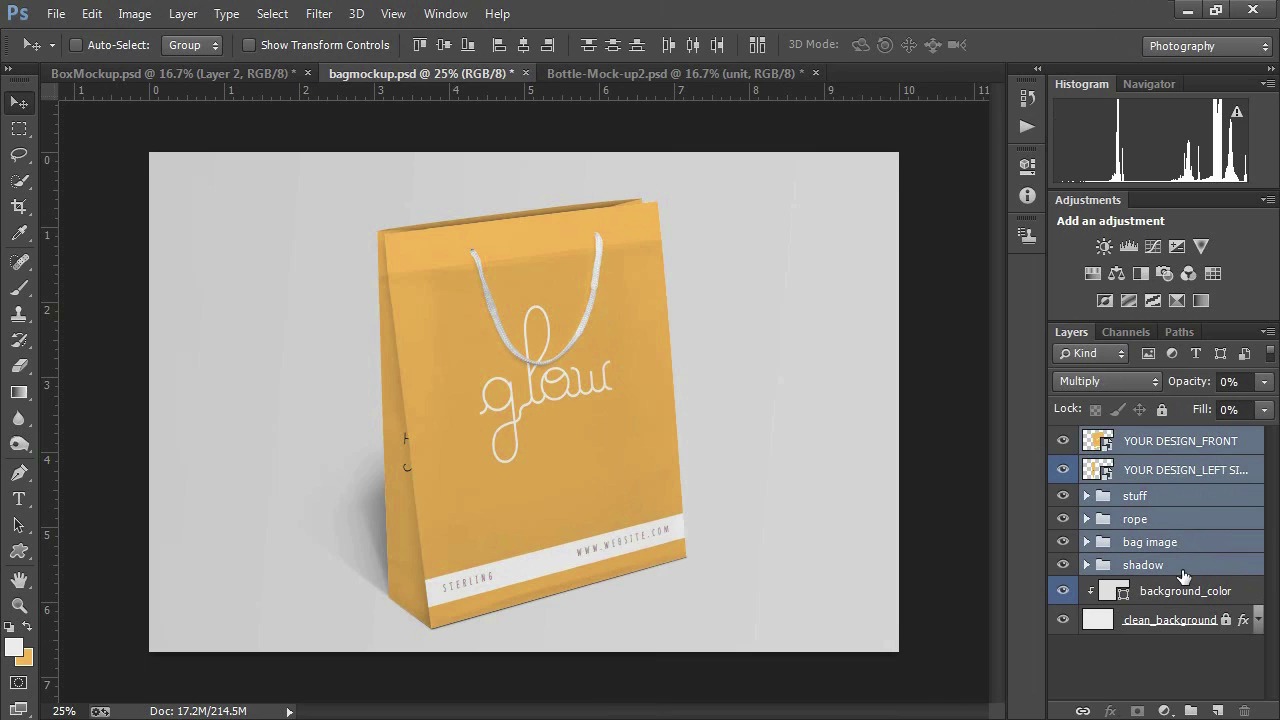The width and height of the screenshot is (1280, 720).
Task: Open the Filter menu
Action: point(319,14)
